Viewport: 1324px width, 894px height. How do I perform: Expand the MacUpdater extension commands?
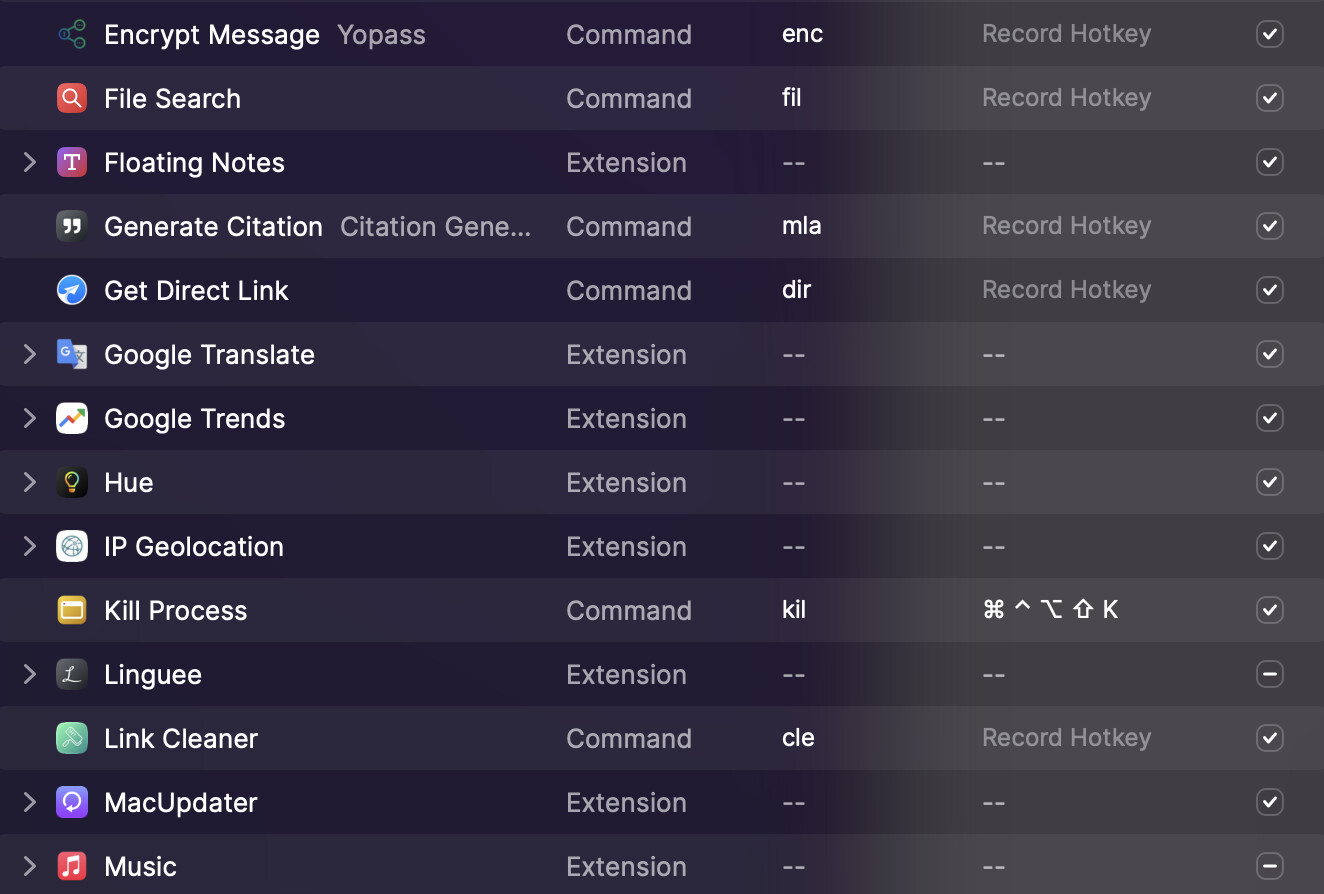tap(29, 802)
